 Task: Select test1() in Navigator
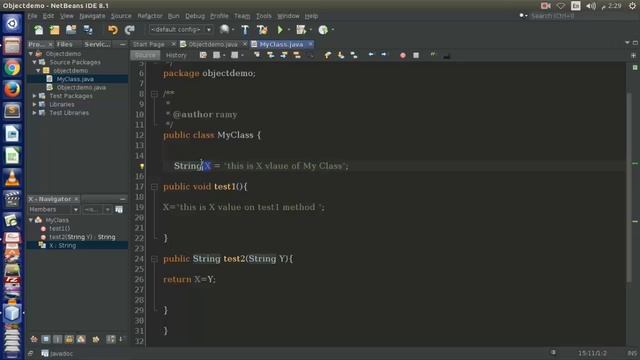60,229
